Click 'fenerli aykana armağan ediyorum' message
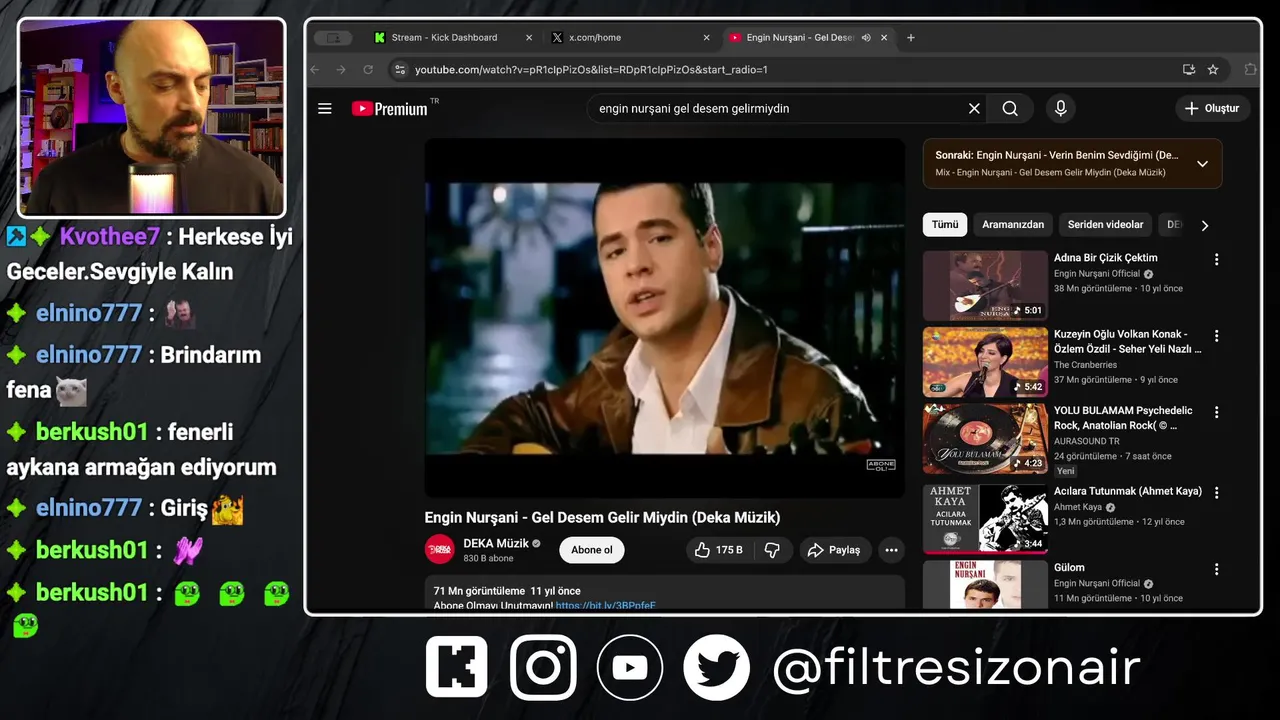 pyautogui.click(x=141, y=449)
